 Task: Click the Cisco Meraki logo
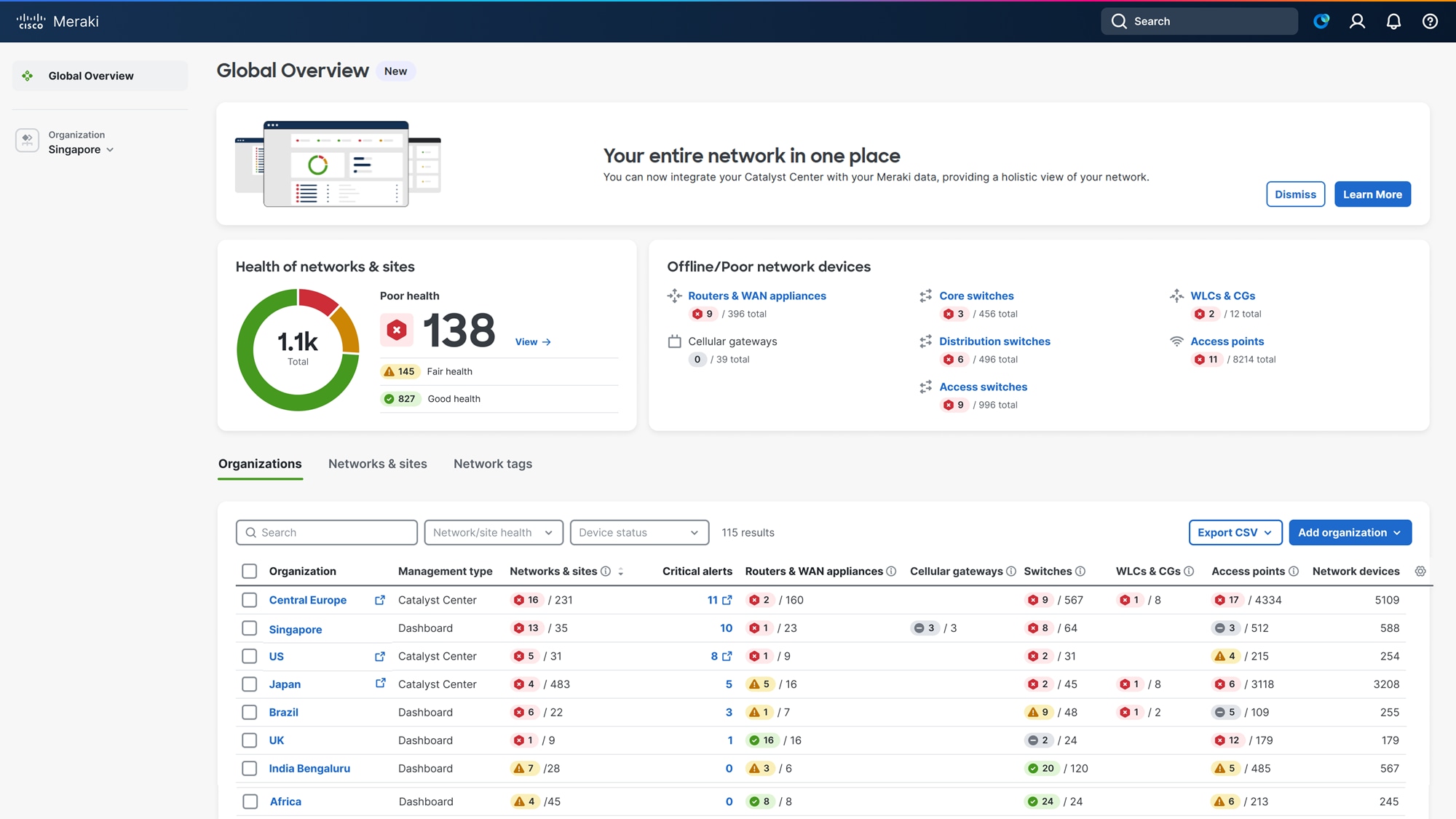click(x=58, y=20)
